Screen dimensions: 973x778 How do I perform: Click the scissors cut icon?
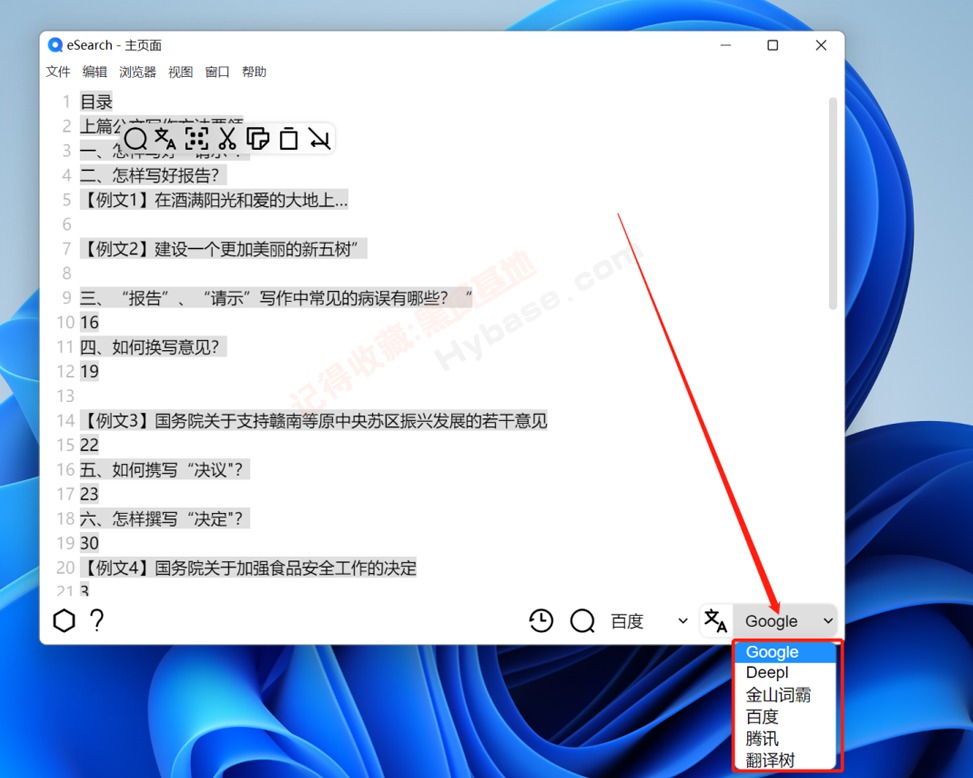227,138
